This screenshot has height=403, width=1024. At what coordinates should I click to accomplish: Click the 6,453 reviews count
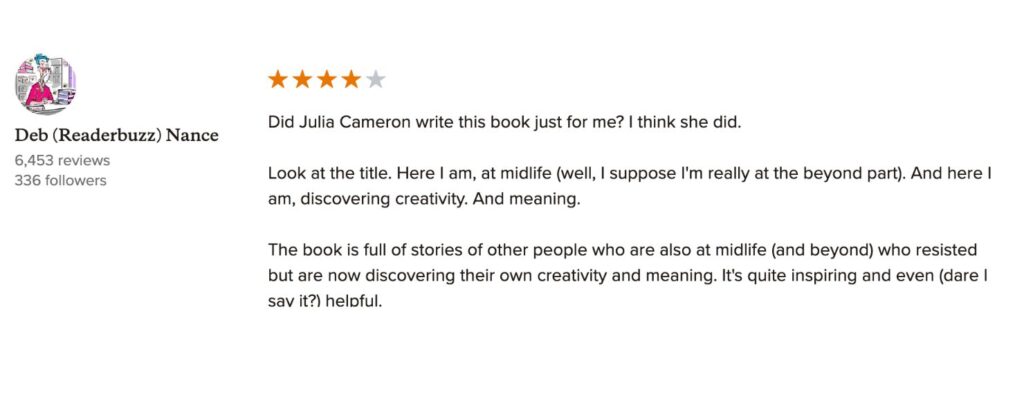[62, 160]
